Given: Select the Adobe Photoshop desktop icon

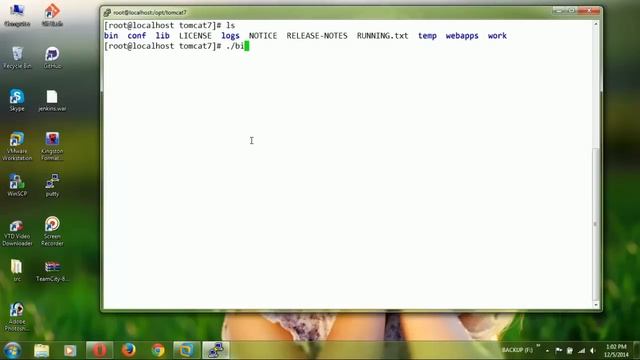Looking at the screenshot, I should [17, 317].
